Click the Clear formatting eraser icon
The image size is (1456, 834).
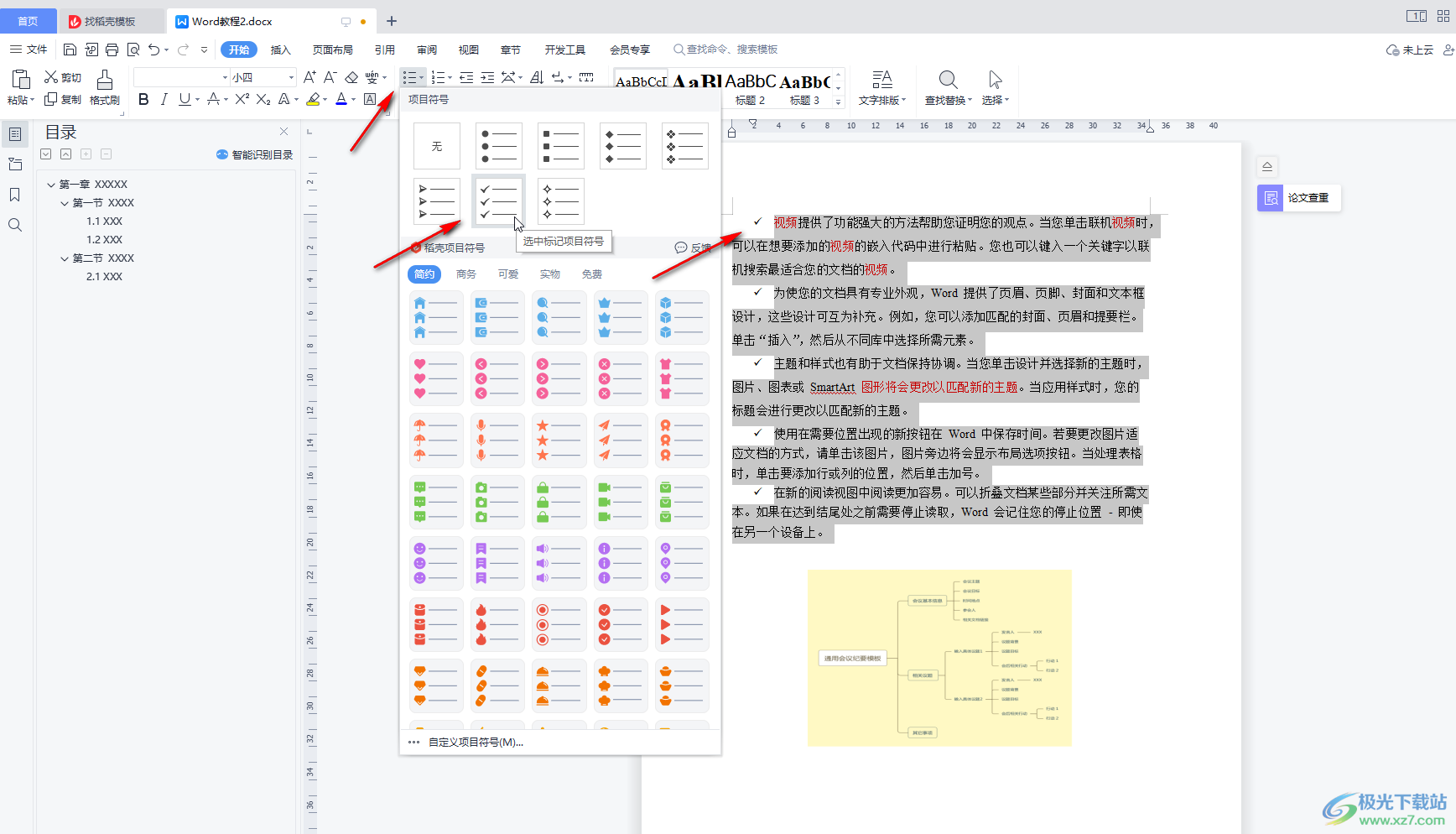click(x=351, y=77)
